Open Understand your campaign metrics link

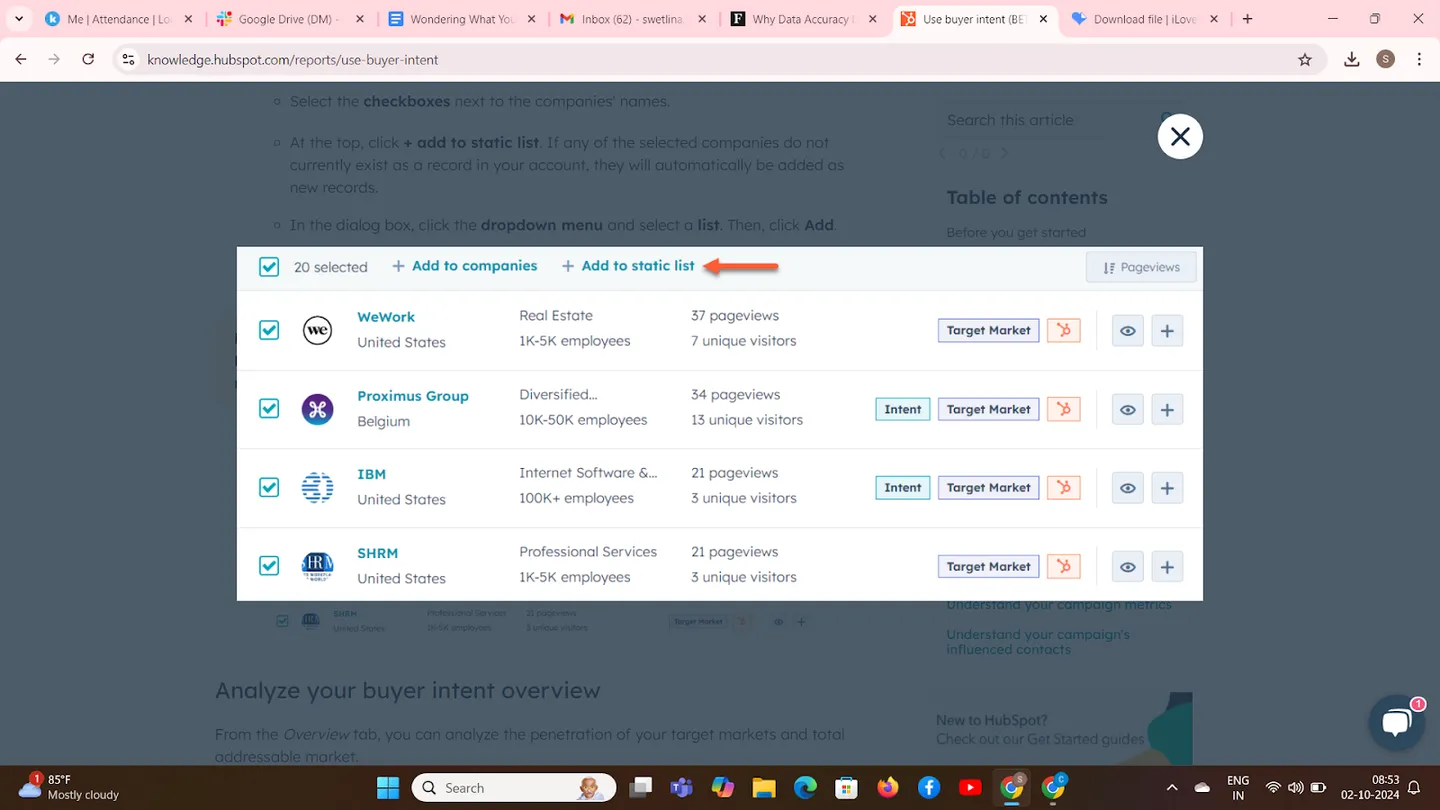coord(1059,605)
